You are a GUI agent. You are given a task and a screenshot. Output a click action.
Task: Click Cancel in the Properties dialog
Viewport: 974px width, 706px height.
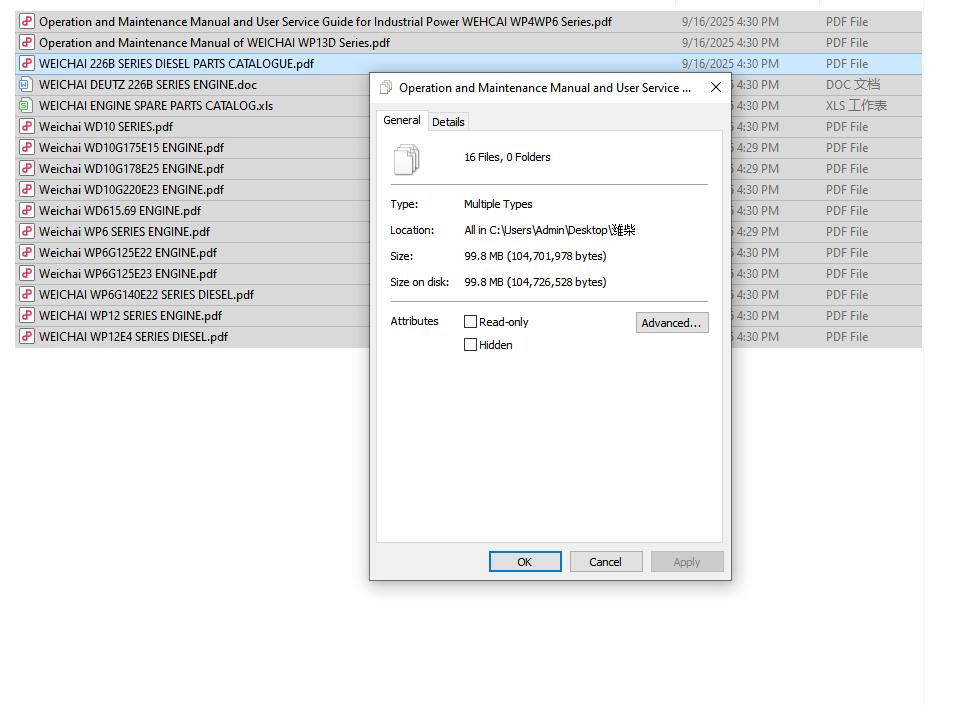click(x=606, y=562)
